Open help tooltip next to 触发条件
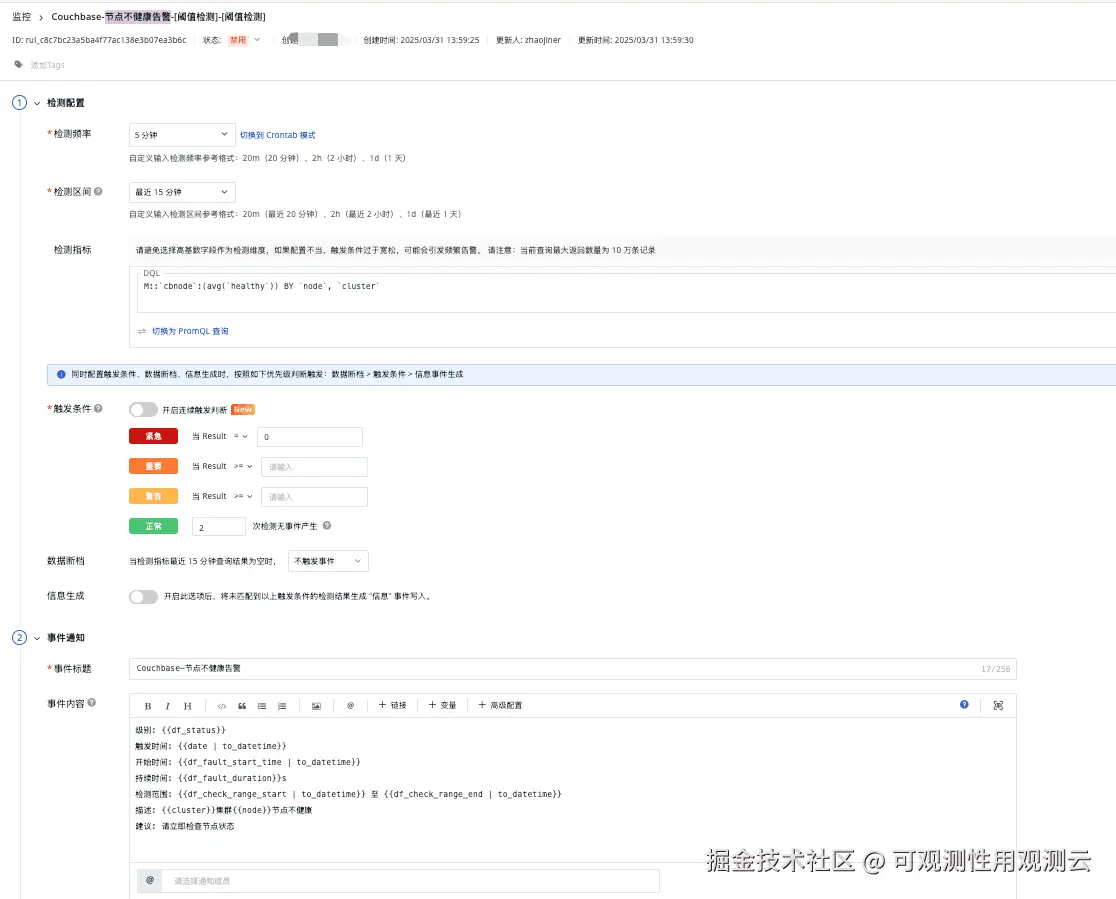 pyautogui.click(x=98, y=409)
